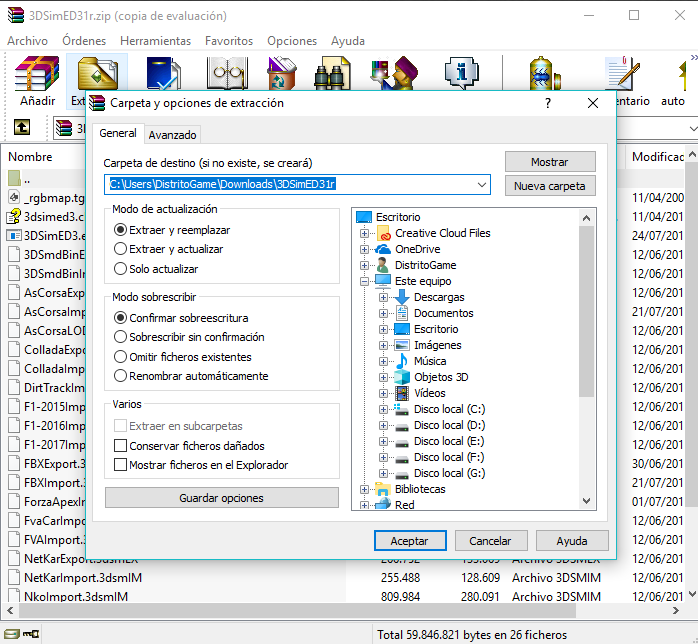Click the Ver (open book) toolbar icon
The height and width of the screenshot is (644, 698).
click(227, 73)
